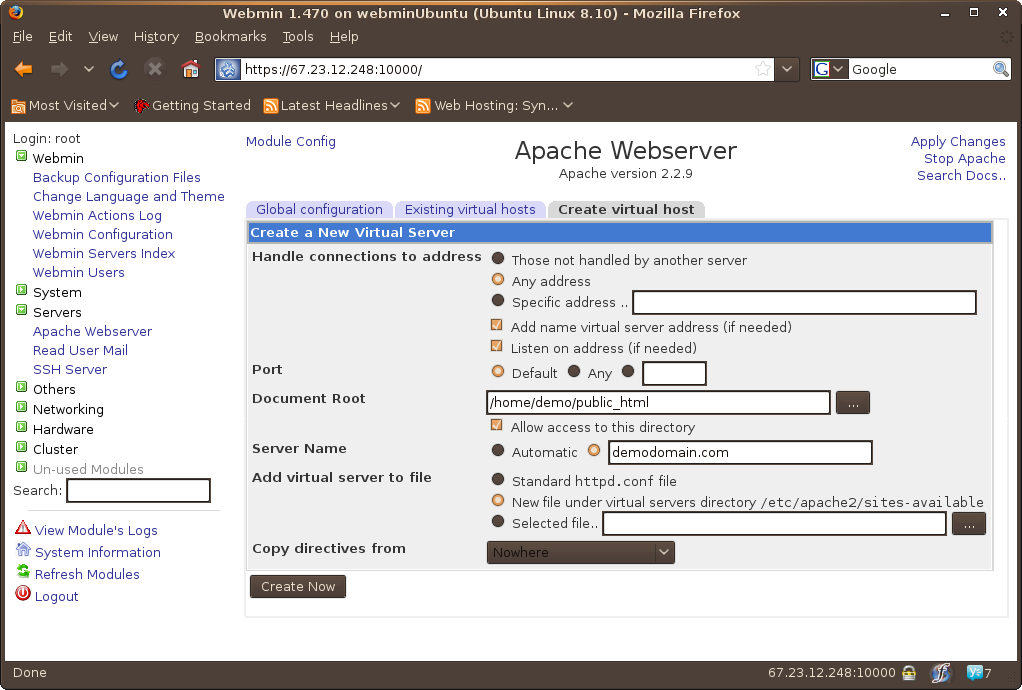Screen dimensions: 1022x690
Task: Toggle 'Allow access to this directory' checkbox
Action: [x=497, y=425]
